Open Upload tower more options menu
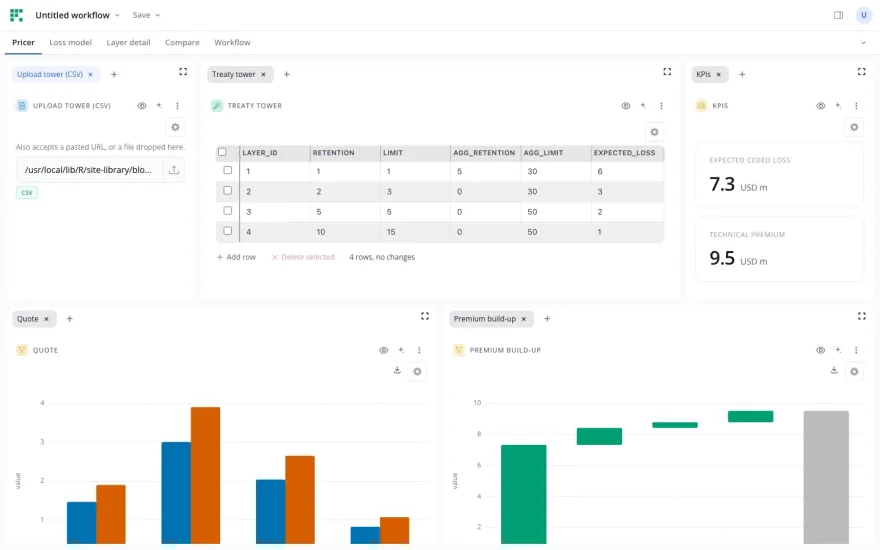The height and width of the screenshot is (550, 880). [177, 106]
